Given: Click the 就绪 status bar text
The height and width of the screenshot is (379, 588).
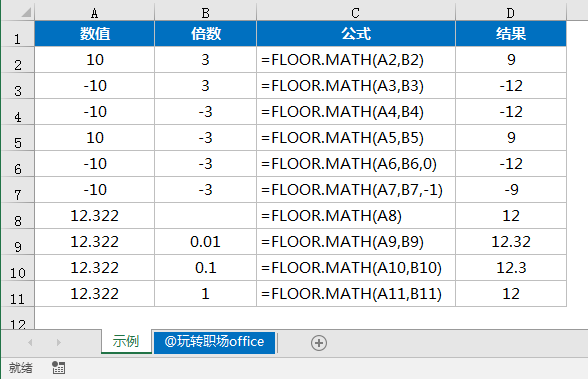Looking at the screenshot, I should coord(21,368).
